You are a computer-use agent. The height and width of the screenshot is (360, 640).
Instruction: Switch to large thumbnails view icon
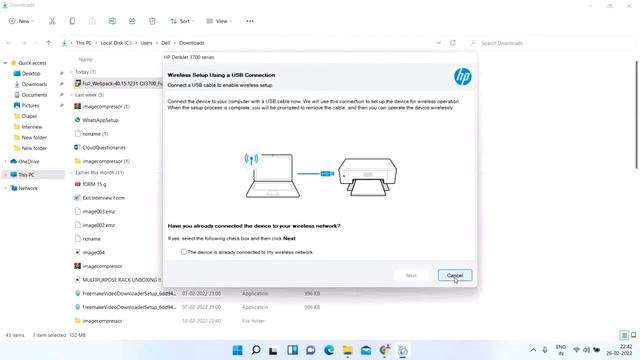[x=633, y=335]
